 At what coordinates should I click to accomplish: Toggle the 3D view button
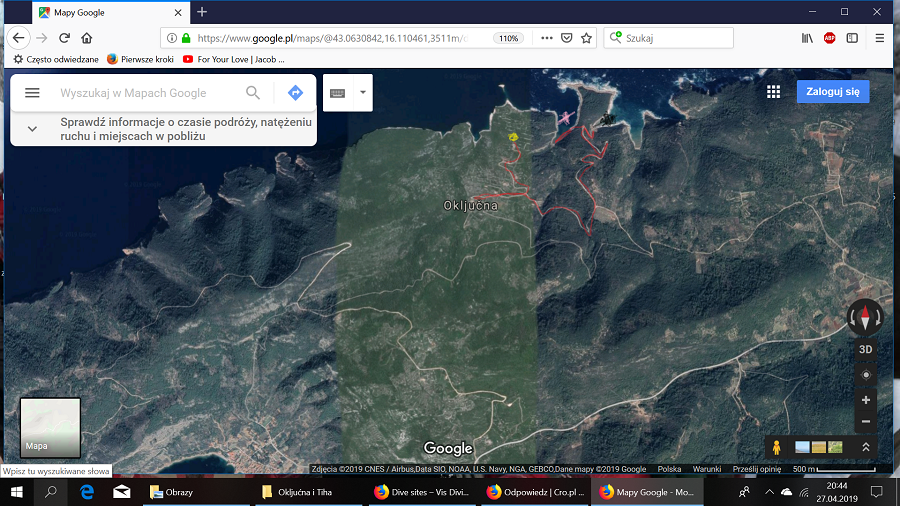click(866, 350)
